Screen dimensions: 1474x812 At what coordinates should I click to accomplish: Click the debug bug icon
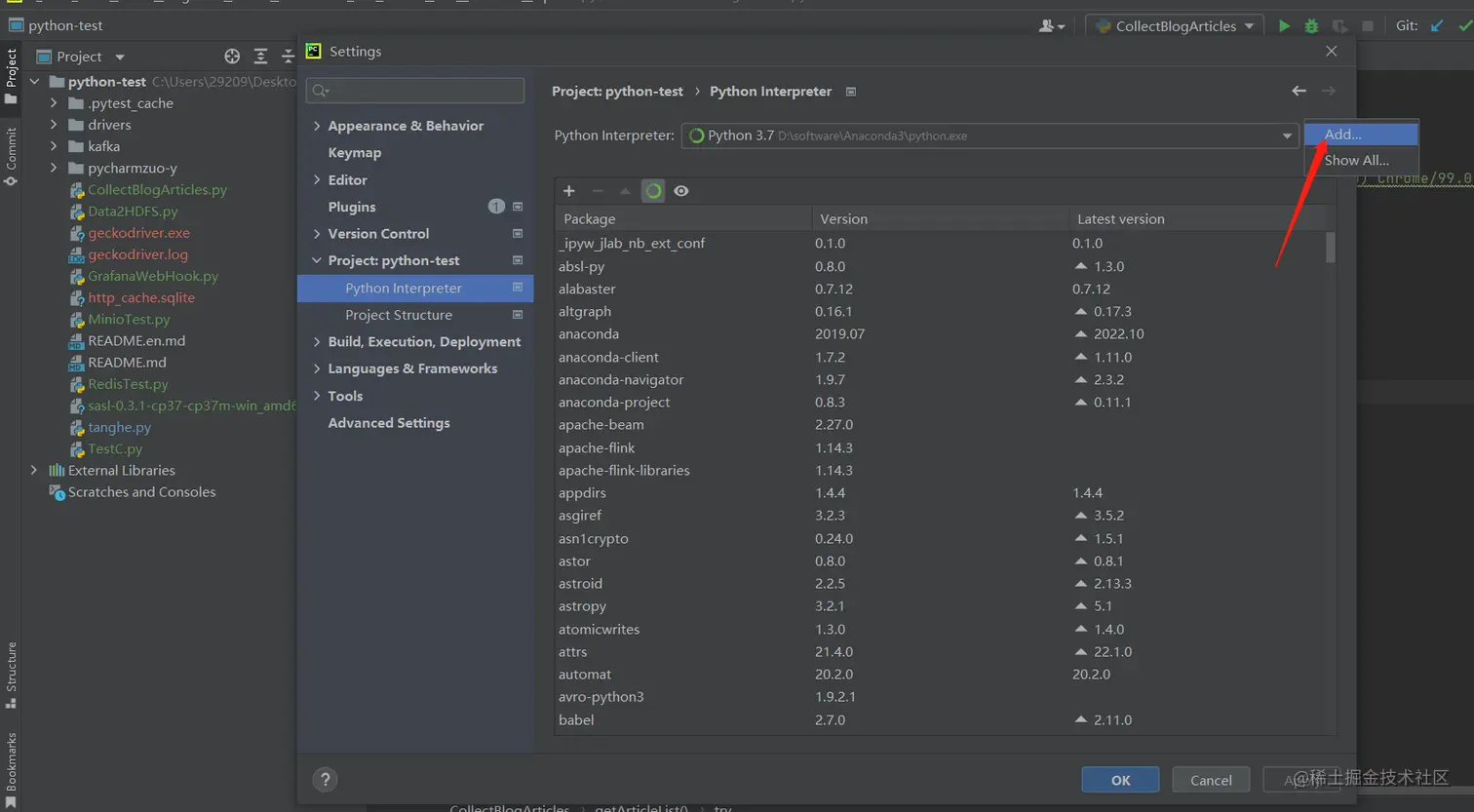click(1311, 26)
